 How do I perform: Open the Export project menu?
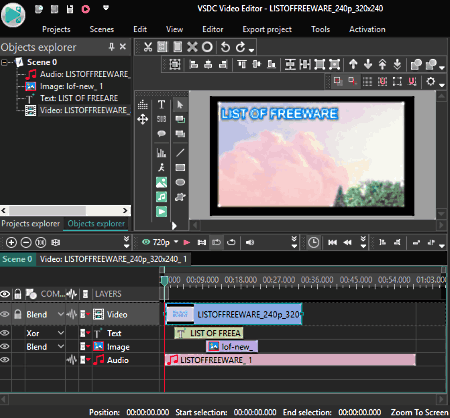(x=267, y=29)
